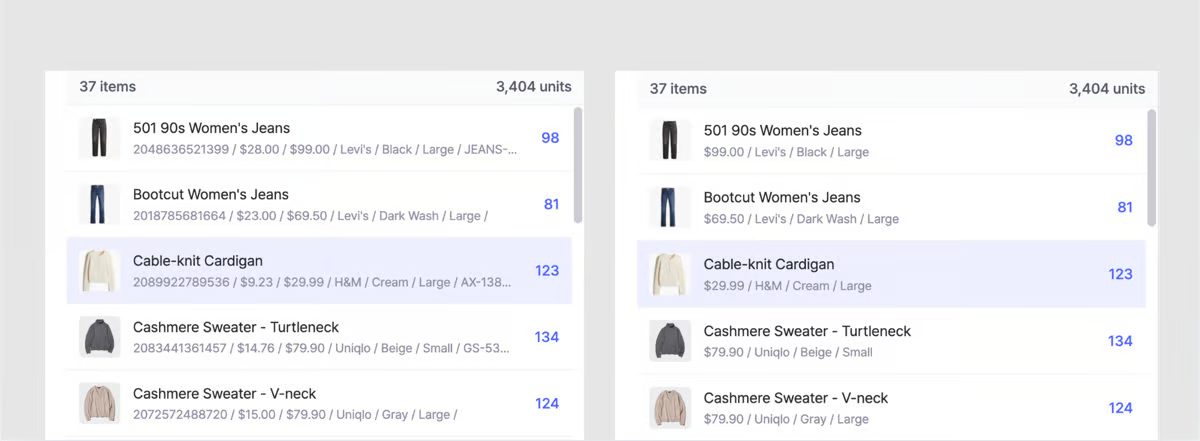Select 'Bootcut Women's Jeans' title in right list
The height and width of the screenshot is (441, 1200).
click(x=781, y=198)
